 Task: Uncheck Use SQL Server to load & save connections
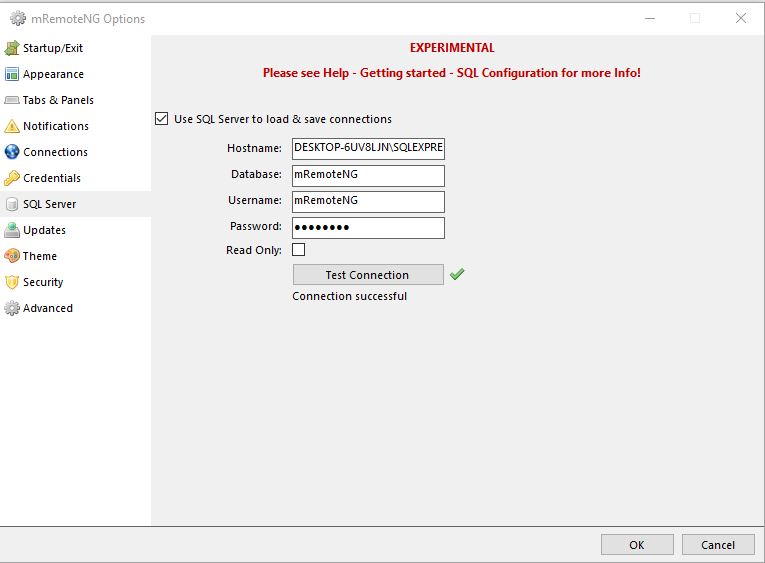(161, 119)
